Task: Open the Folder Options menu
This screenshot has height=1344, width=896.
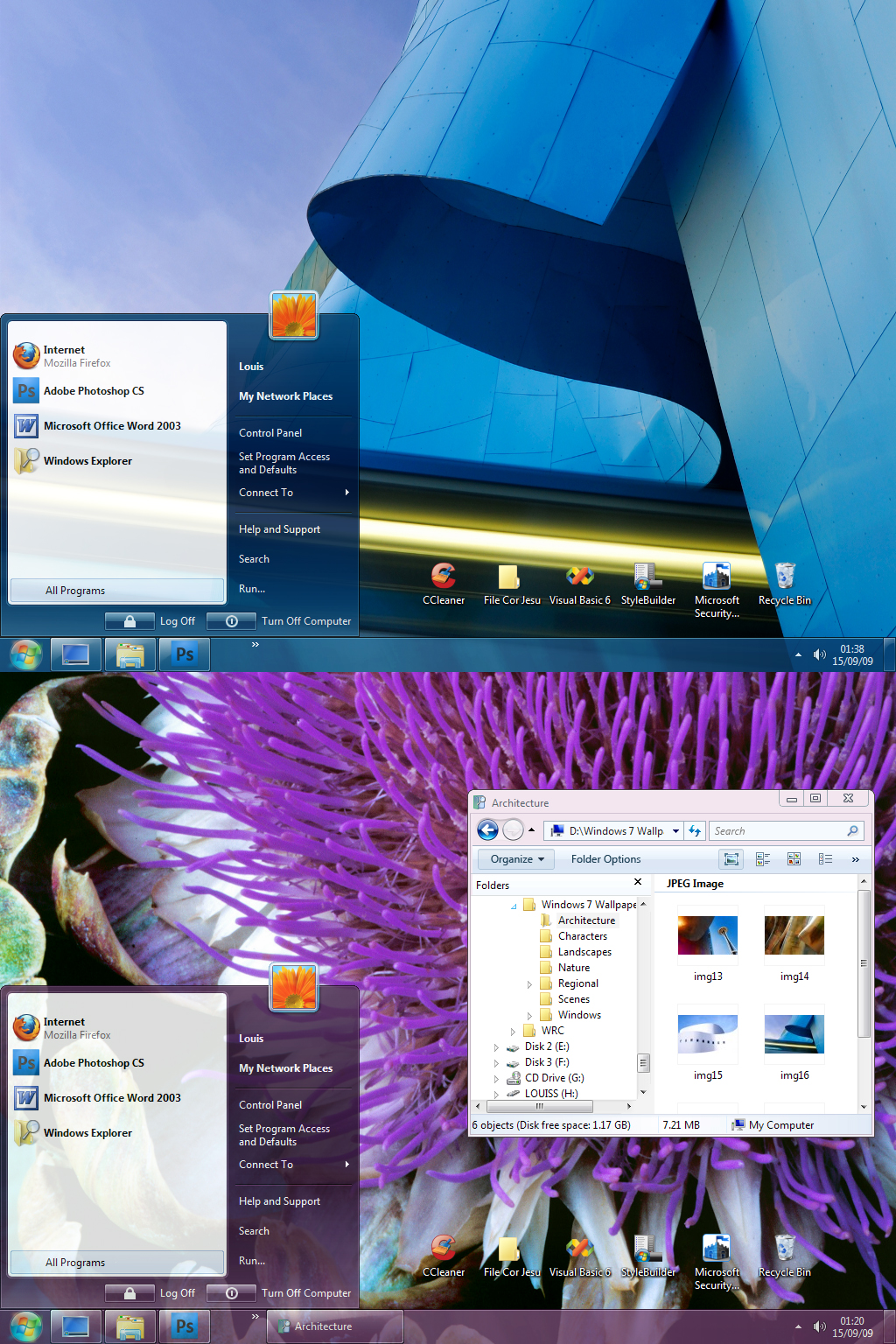Action: [605, 858]
